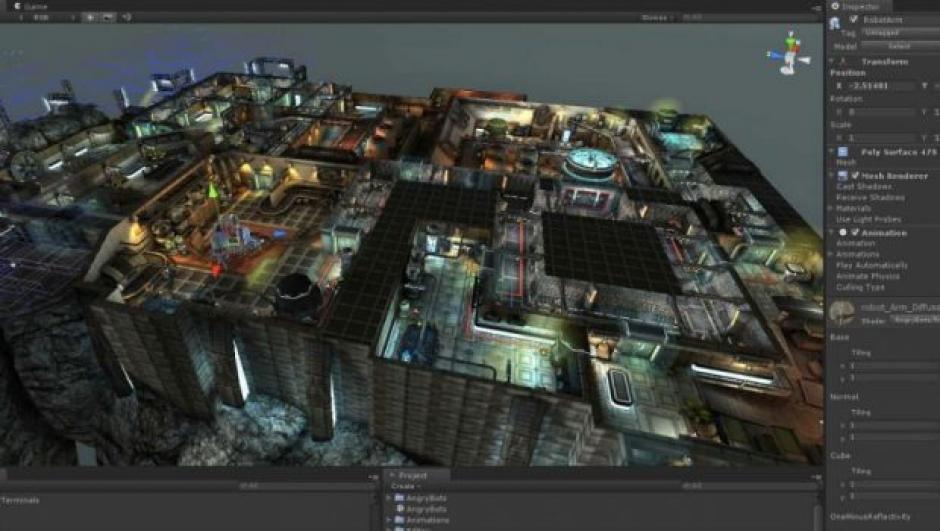The image size is (940, 531).
Task: Click the scene orientation gizmo
Action: coord(790,53)
